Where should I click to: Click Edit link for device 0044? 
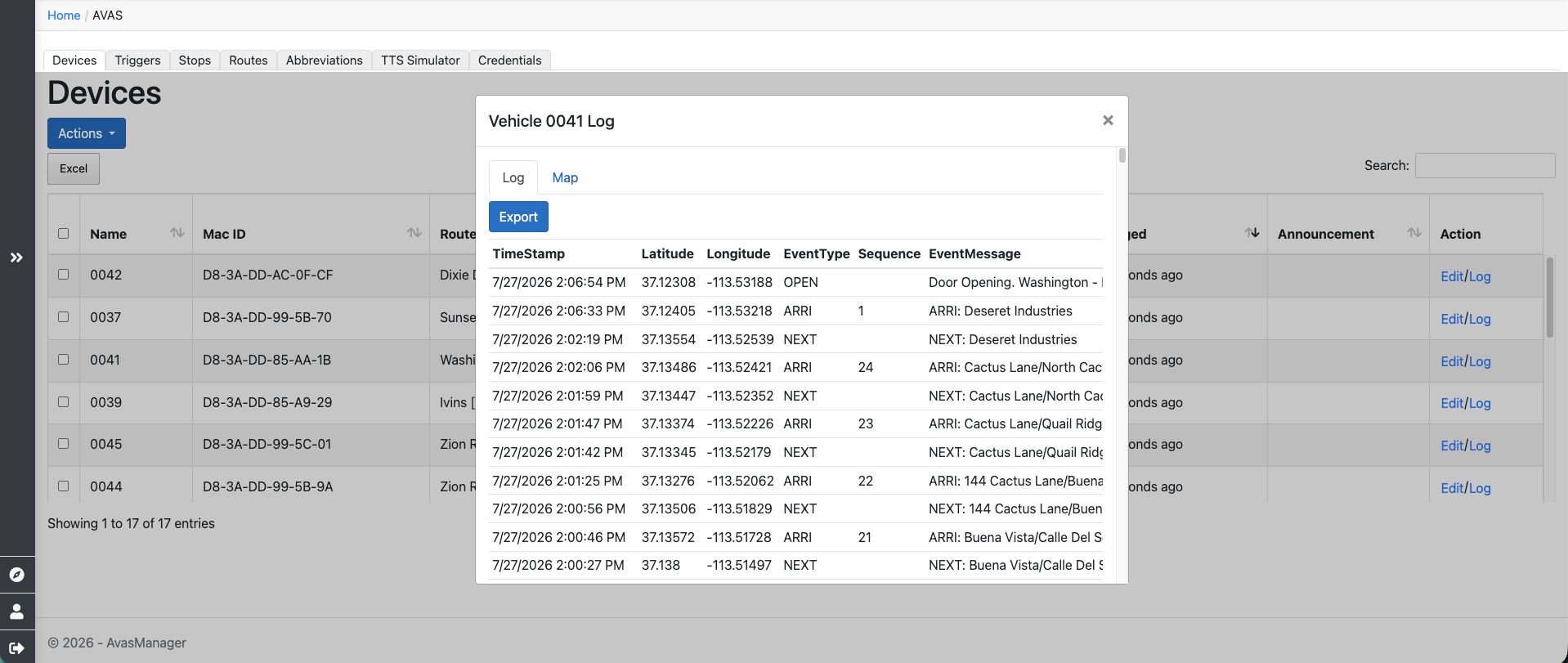click(1452, 488)
